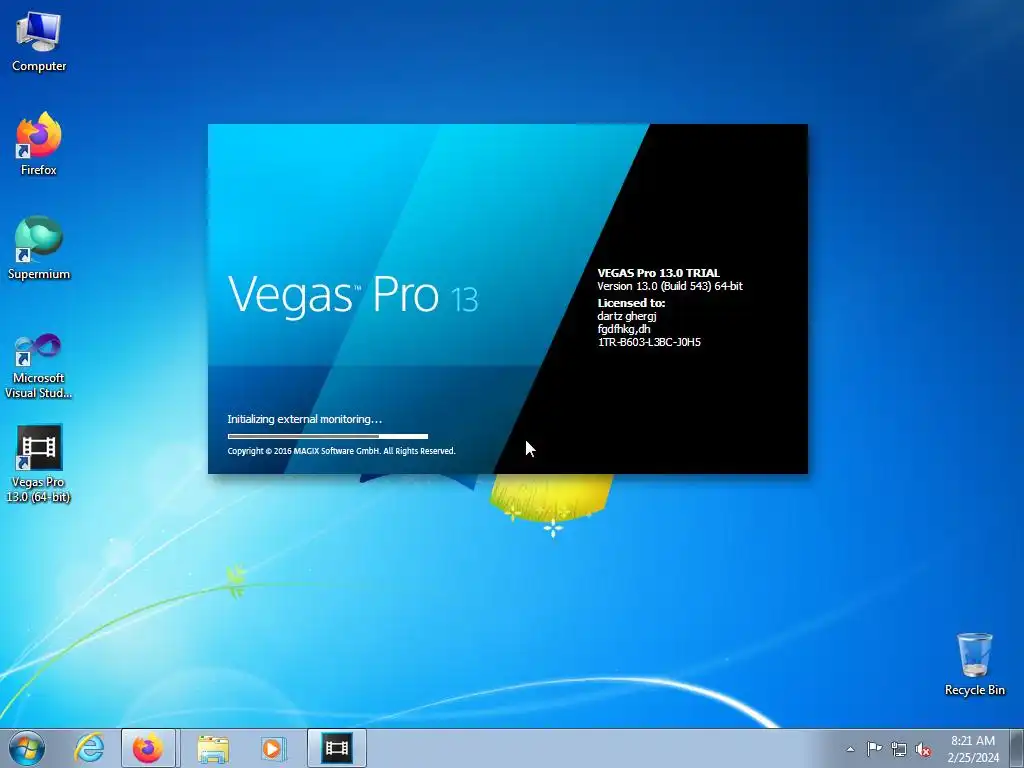Click the Vegas Pro taskbar button
Image resolution: width=1024 pixels, height=768 pixels.
point(337,748)
